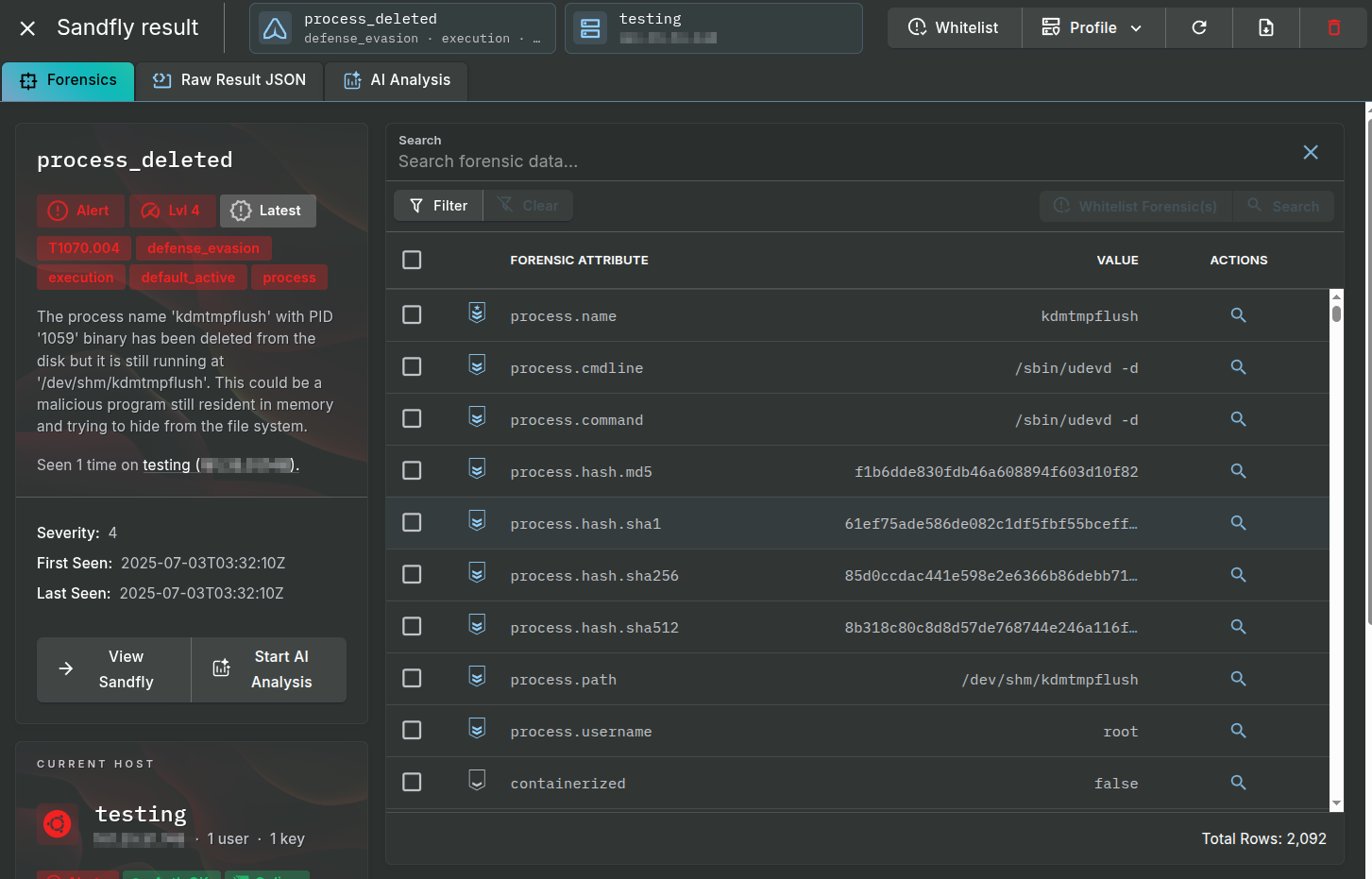This screenshot has width=1372, height=879.
Task: Expand the process.hash.sha1 row chevron icon
Action: coord(477,521)
